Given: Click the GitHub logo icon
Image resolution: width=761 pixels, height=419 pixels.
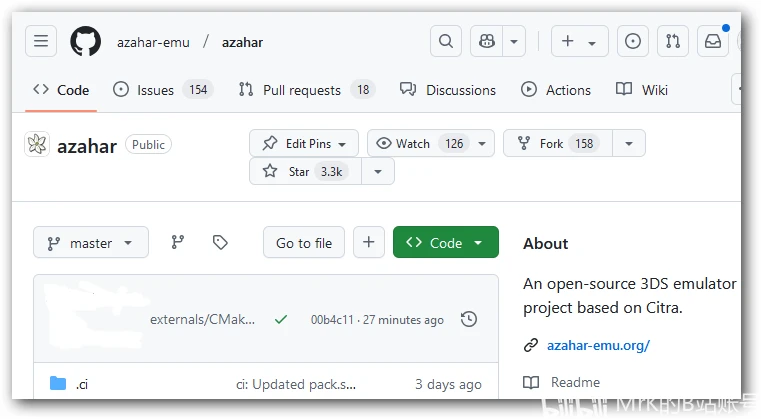Looking at the screenshot, I should tap(86, 42).
